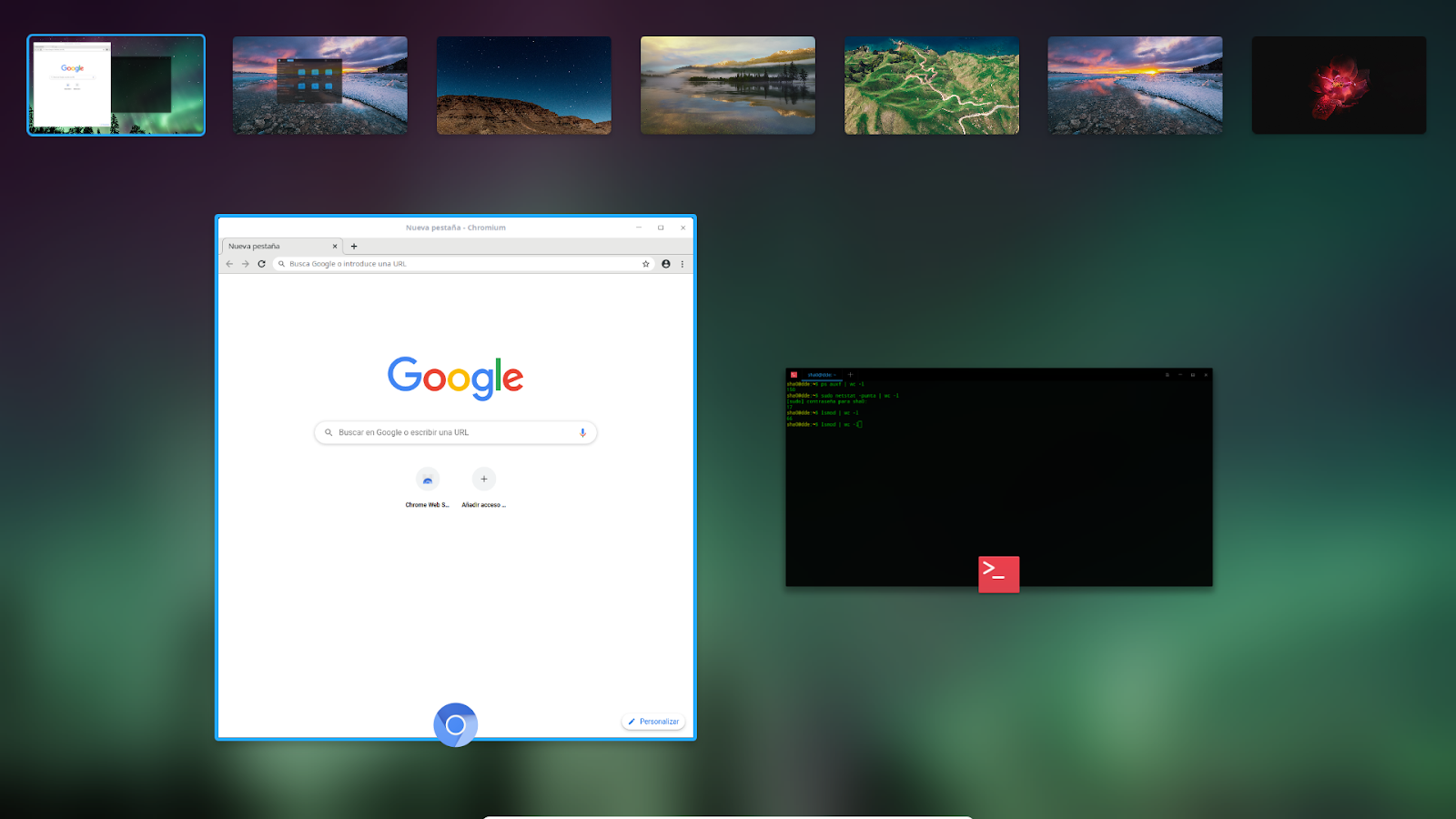This screenshot has height=819, width=1456.
Task: Click the 'Nueva pestaña - Chromium' window title
Action: pyautogui.click(x=456, y=227)
